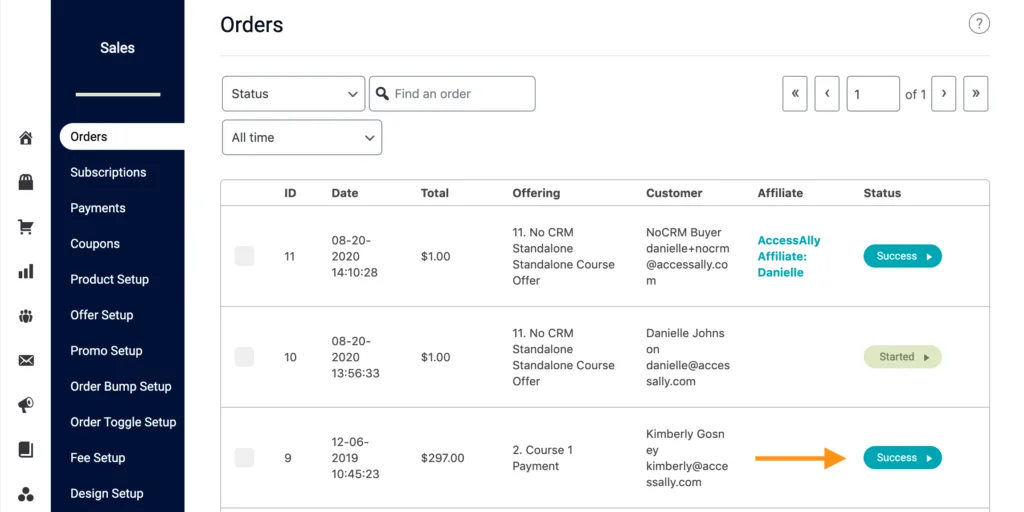Click the magnifier icon in search box

point(383,93)
